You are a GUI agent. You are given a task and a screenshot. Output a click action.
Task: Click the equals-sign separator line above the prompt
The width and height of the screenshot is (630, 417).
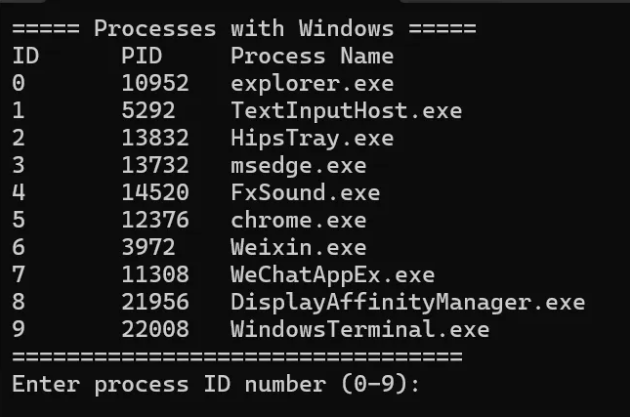[x=237, y=357]
